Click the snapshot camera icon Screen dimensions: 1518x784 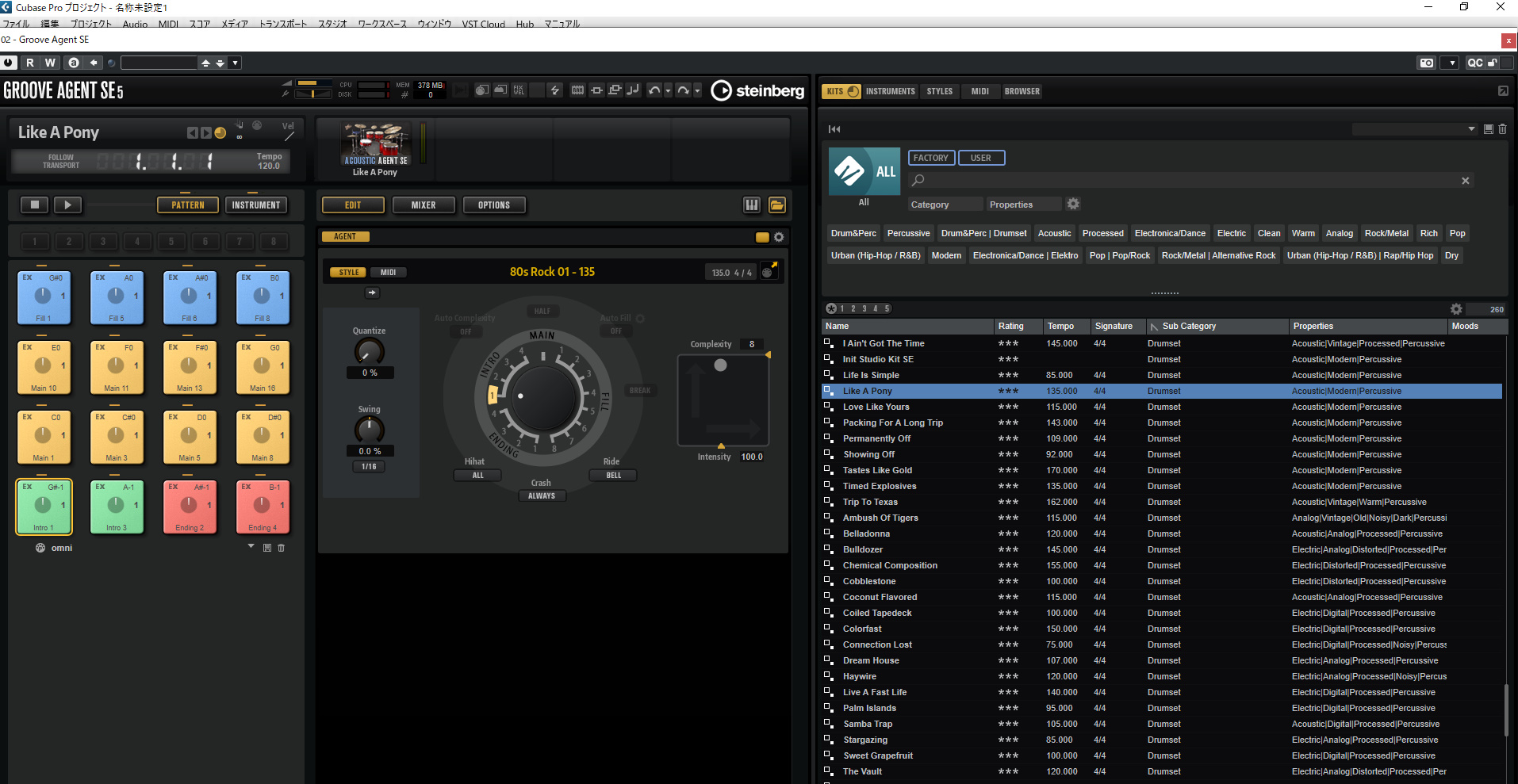[1427, 63]
